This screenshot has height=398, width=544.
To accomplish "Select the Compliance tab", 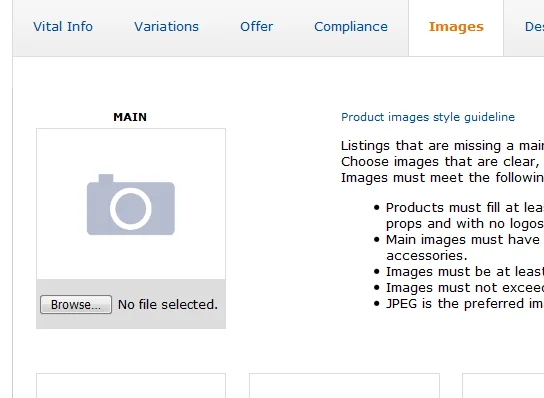I will pyautogui.click(x=351, y=27).
